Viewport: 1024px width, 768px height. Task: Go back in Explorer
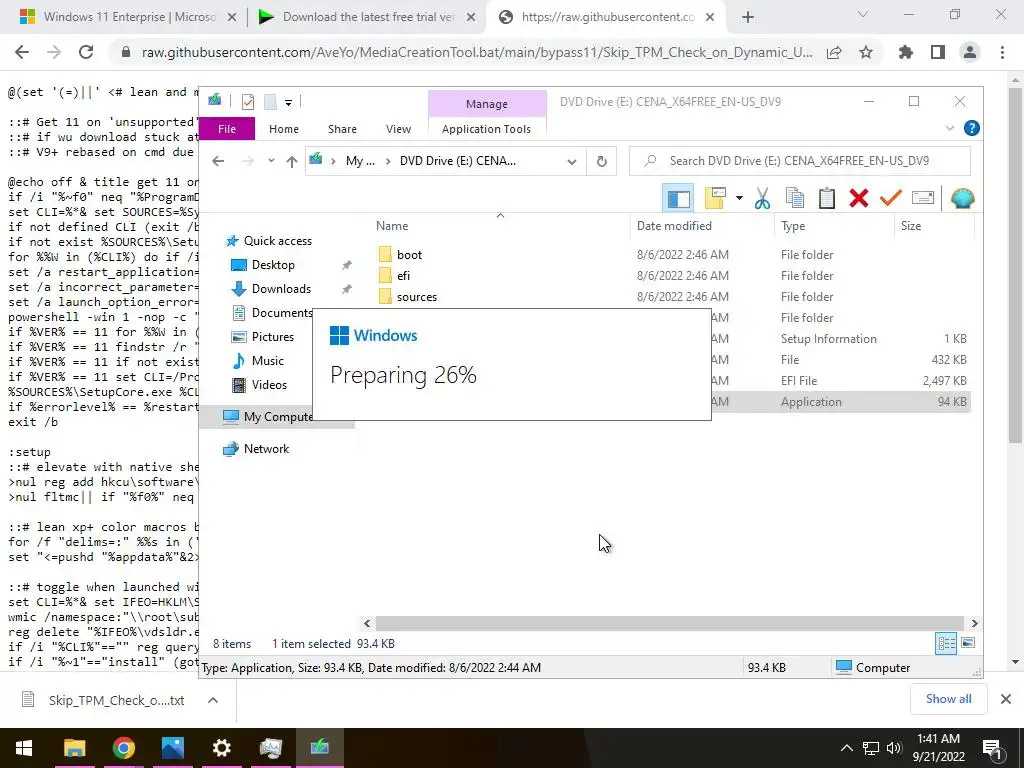click(218, 161)
